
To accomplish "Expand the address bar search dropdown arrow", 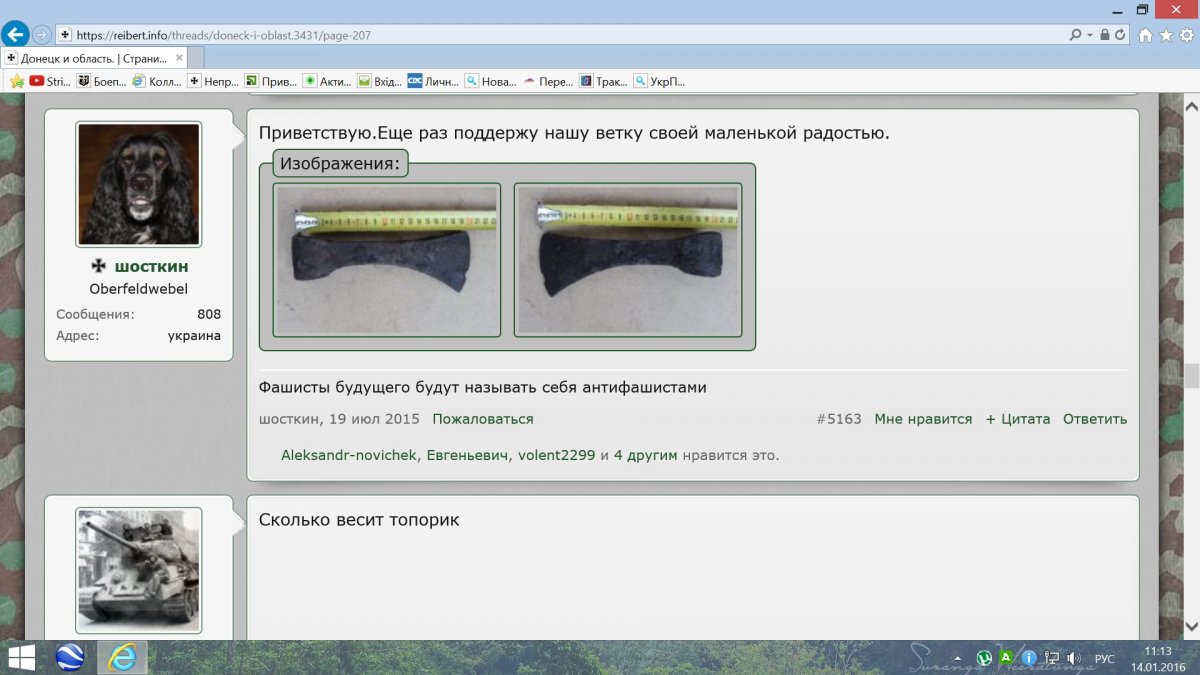I will coord(1089,35).
